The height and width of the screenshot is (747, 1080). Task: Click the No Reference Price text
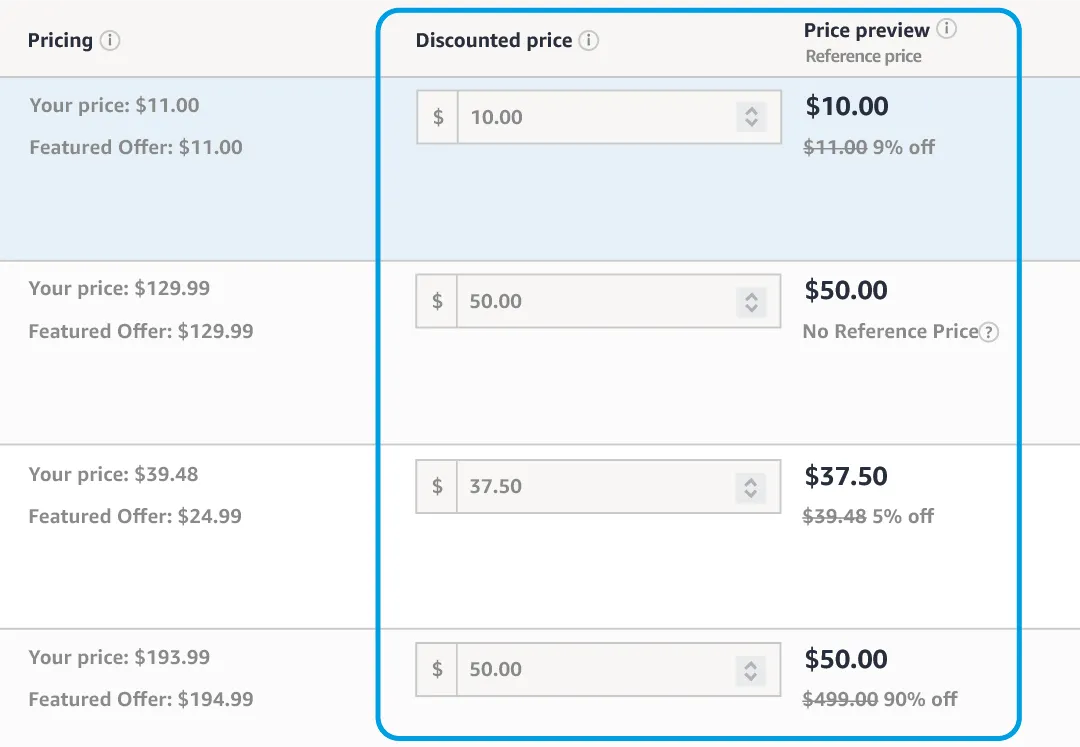click(x=889, y=332)
